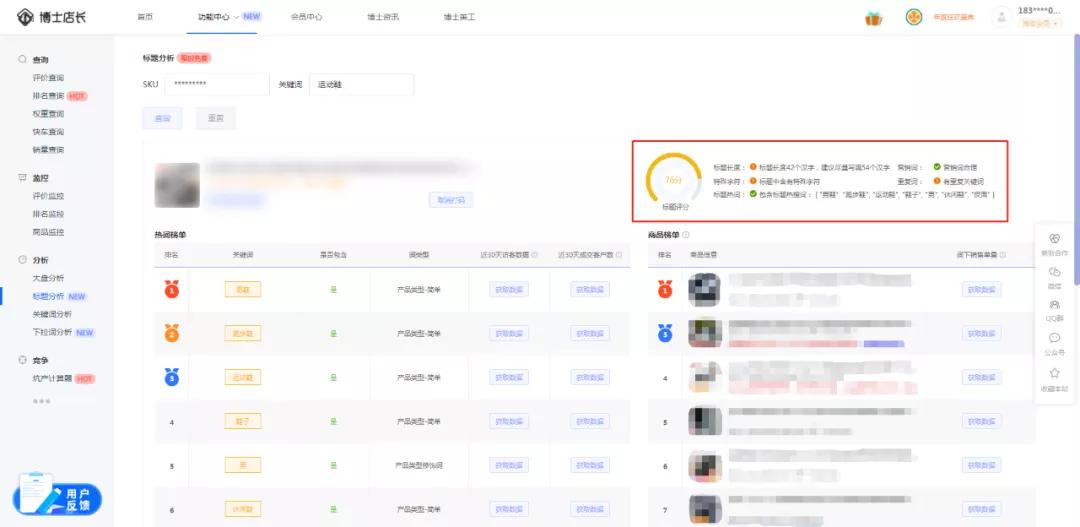Open 权重查询 in sidebar
The image size is (1080, 527).
pyautogui.click(x=48, y=114)
